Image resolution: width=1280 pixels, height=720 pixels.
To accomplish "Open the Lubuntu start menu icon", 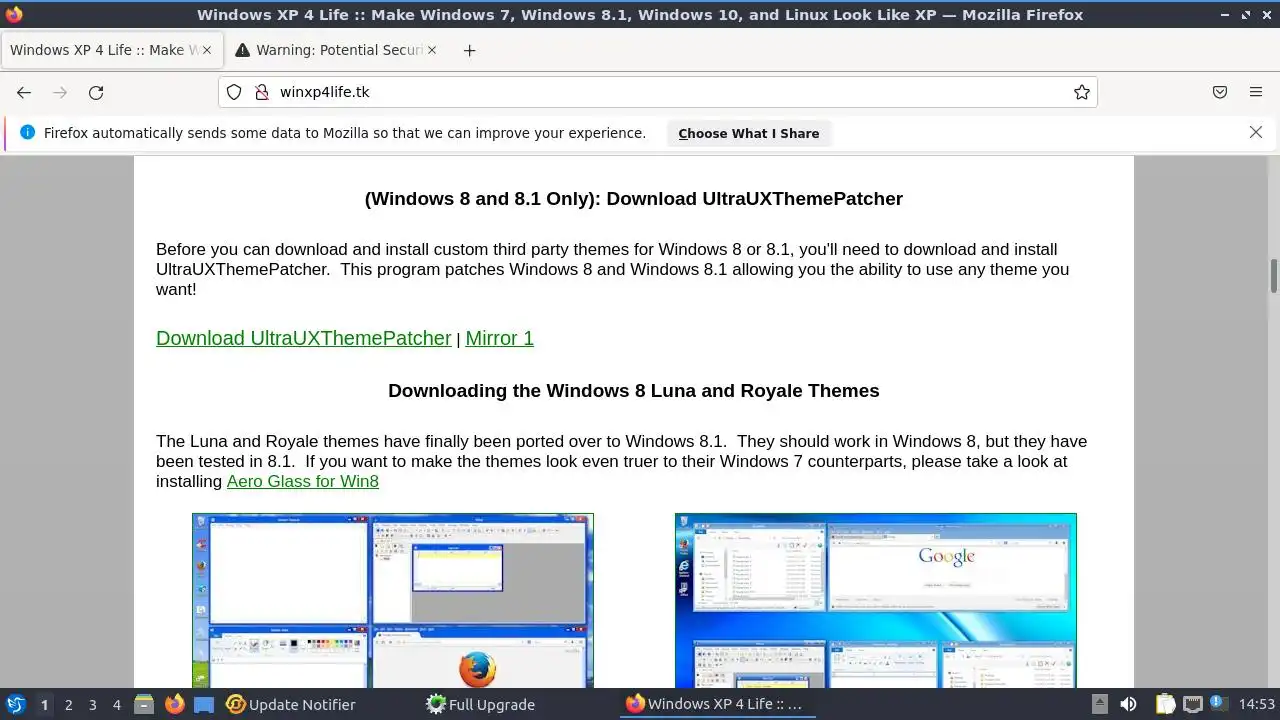I will point(15,704).
